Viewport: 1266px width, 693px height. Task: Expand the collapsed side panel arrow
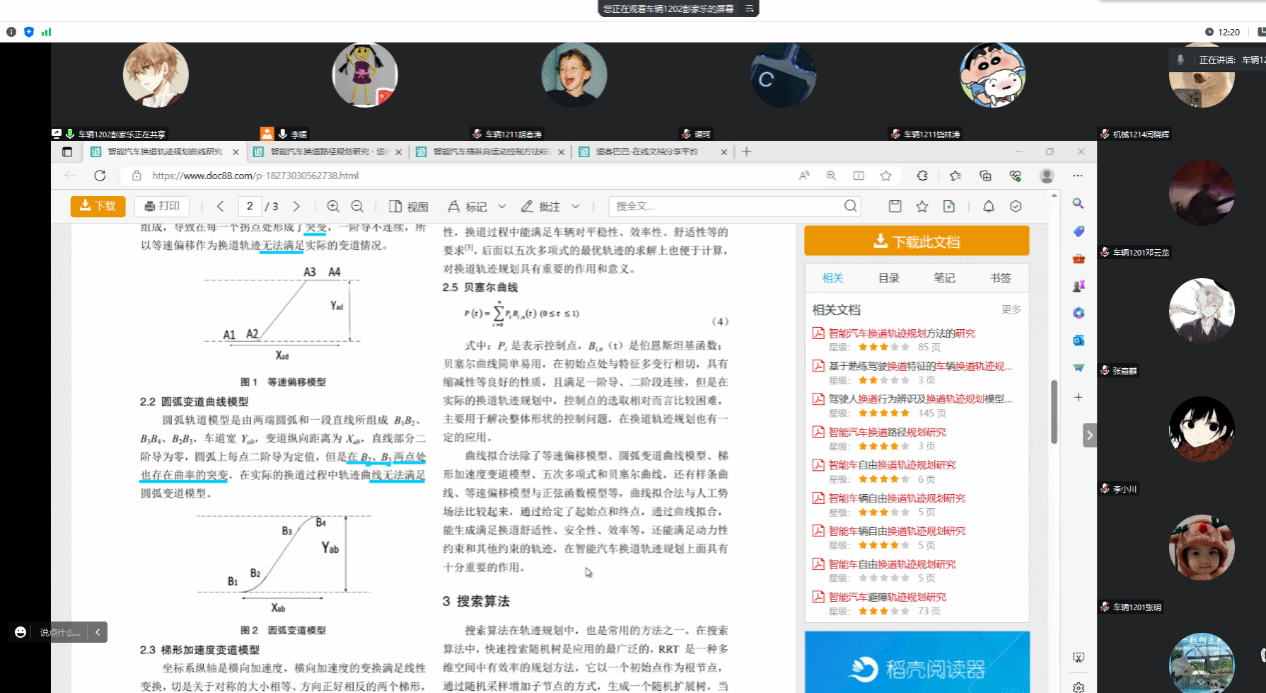coord(1090,435)
